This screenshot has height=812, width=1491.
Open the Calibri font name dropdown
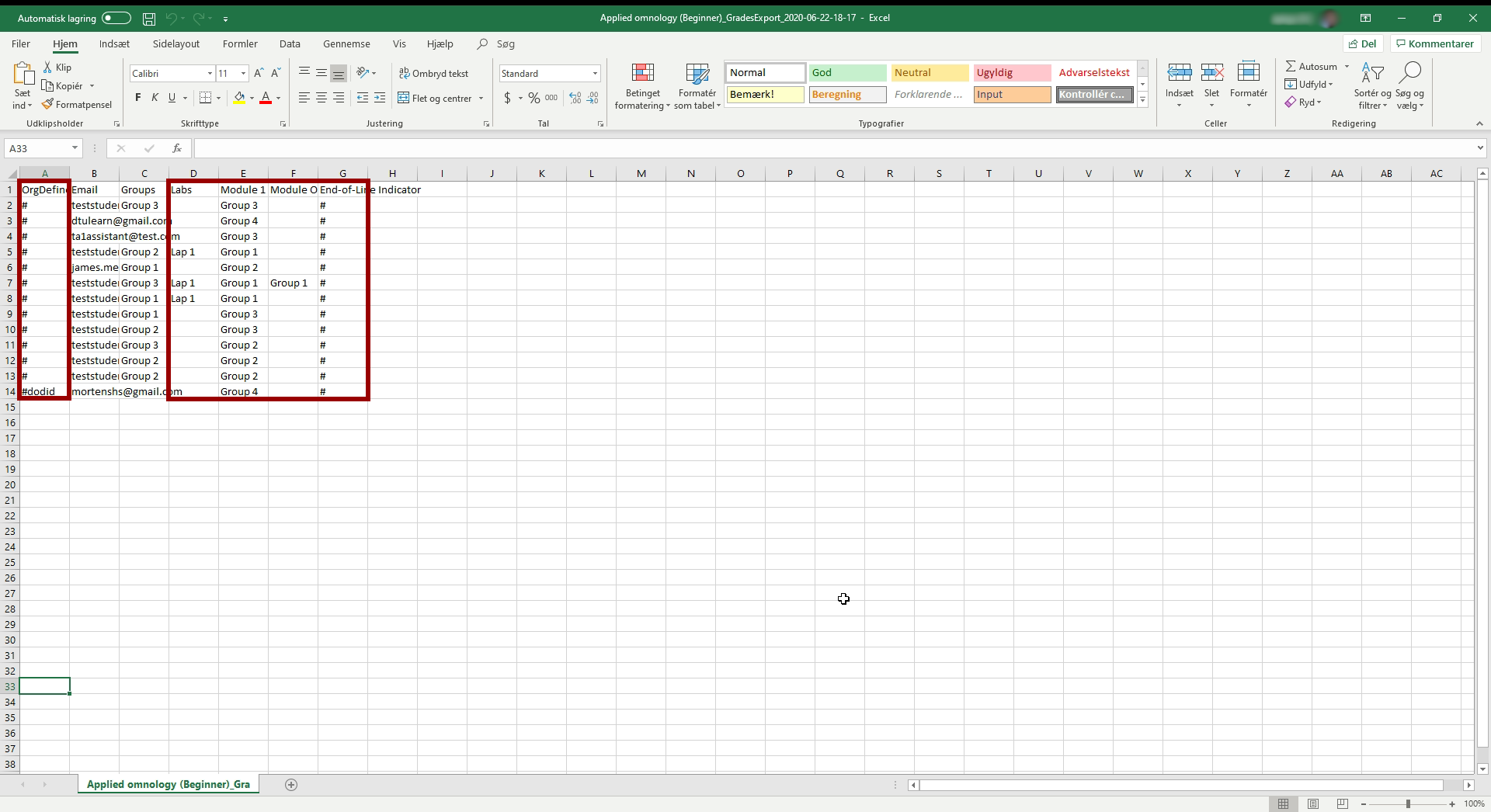(210, 74)
